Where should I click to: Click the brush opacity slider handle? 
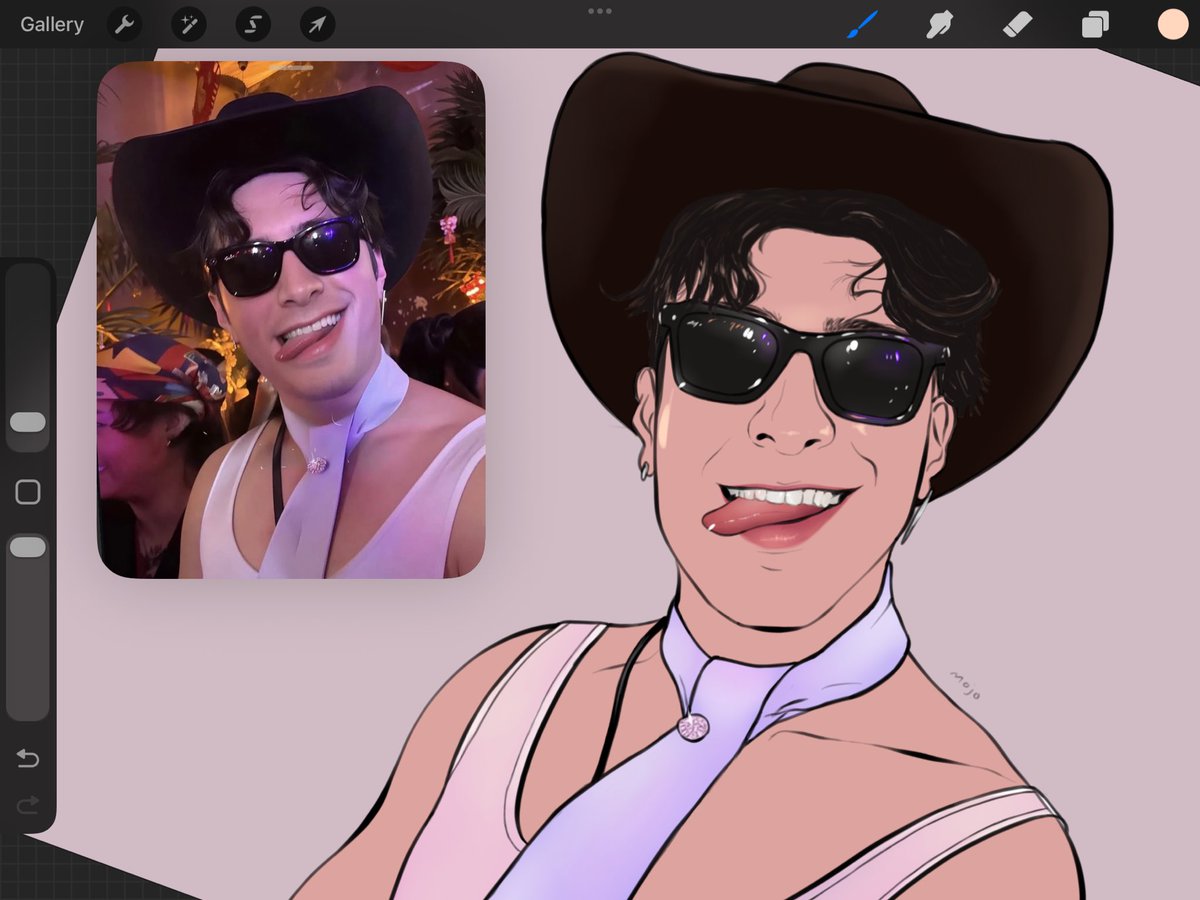[28, 547]
